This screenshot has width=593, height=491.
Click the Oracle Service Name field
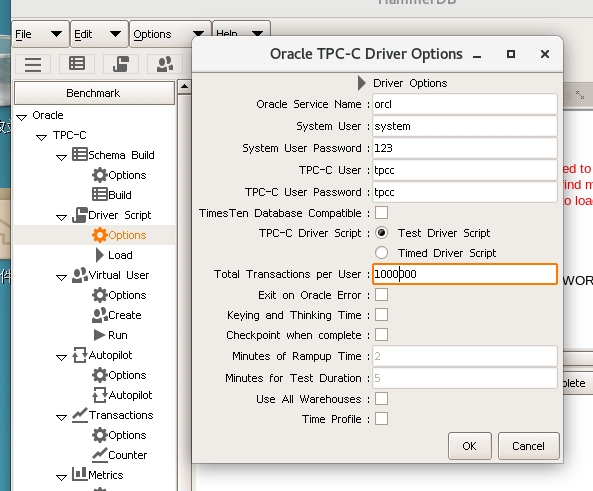coord(464,104)
